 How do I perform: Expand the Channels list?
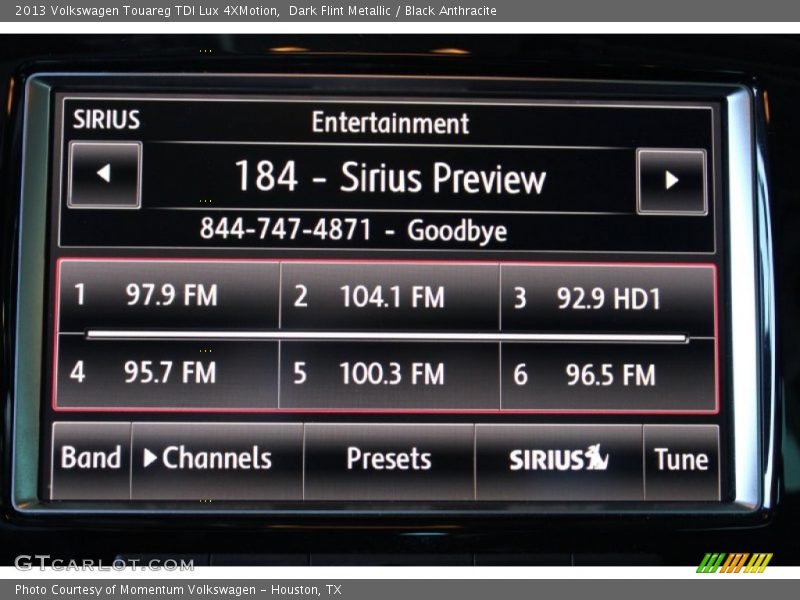point(216,459)
